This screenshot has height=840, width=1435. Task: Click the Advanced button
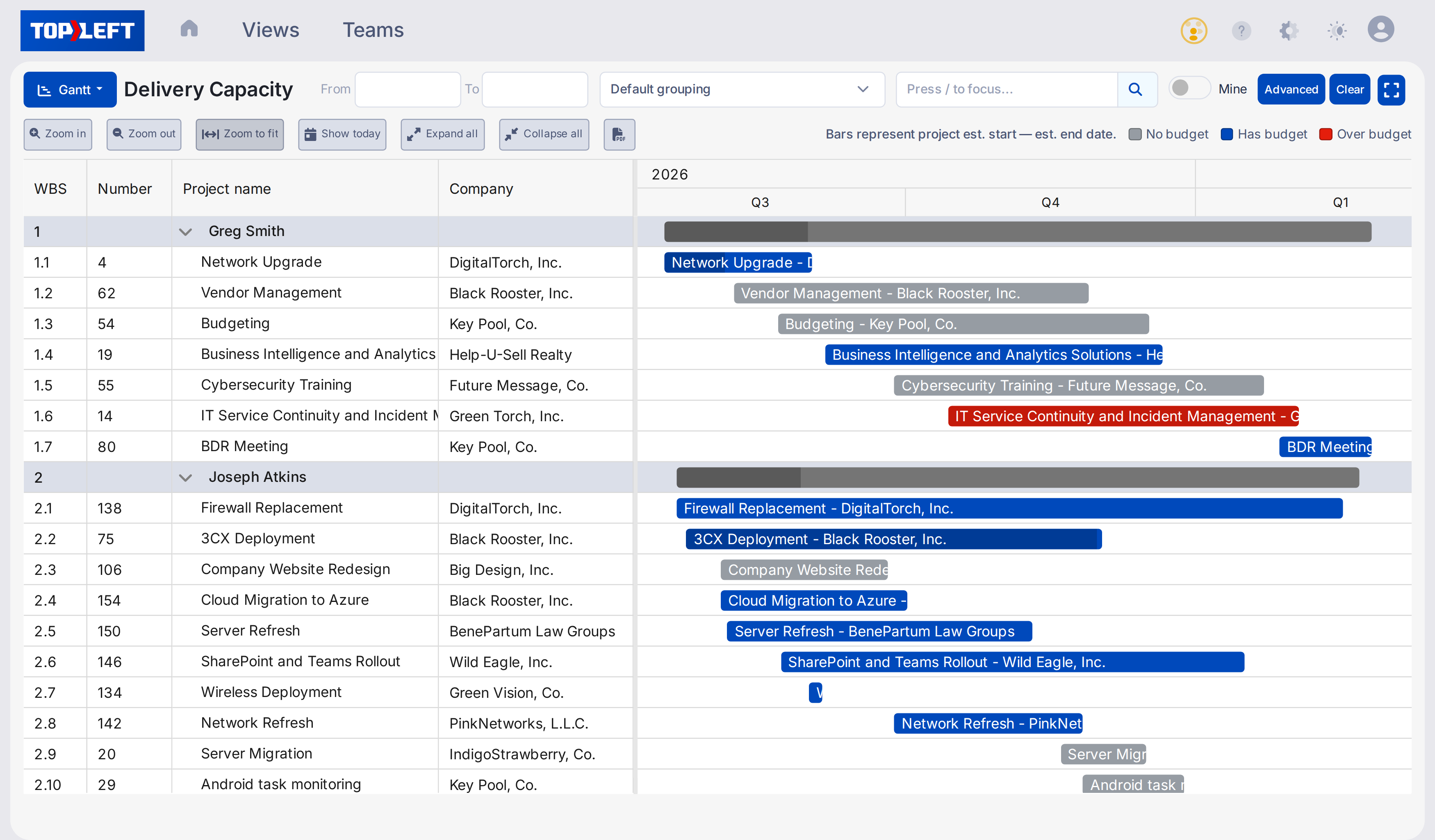click(x=1291, y=89)
